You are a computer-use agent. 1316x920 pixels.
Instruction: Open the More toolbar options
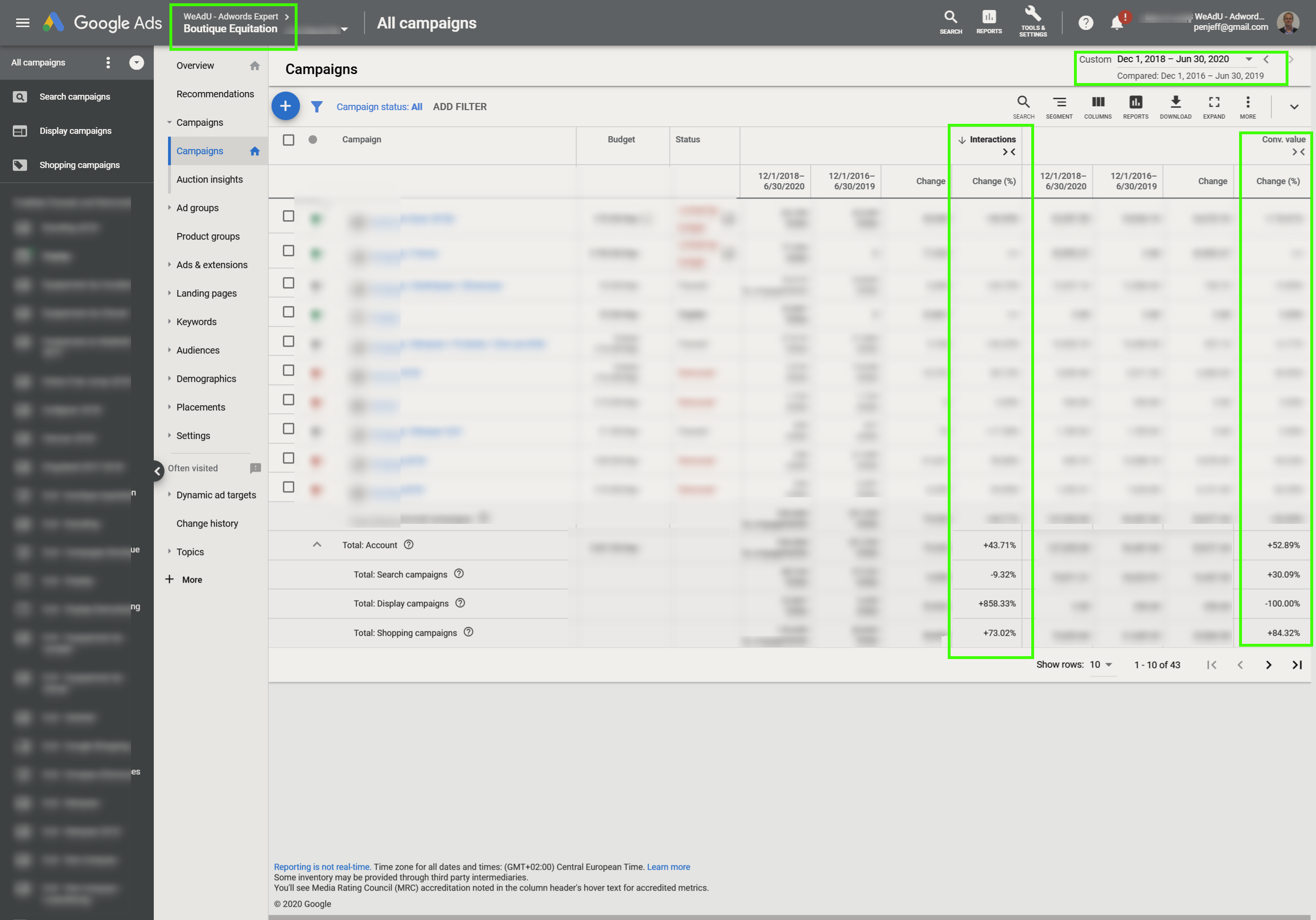point(1247,107)
